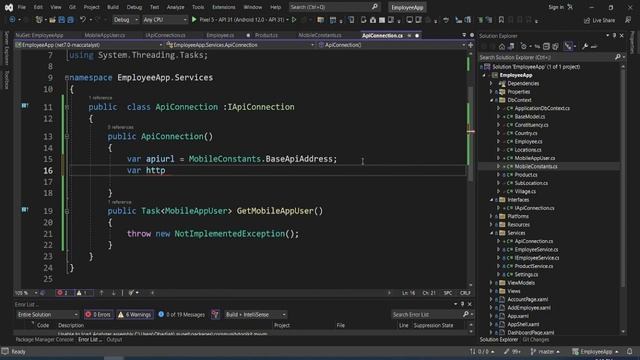Click the search magnifier in title bar

(375, 7)
